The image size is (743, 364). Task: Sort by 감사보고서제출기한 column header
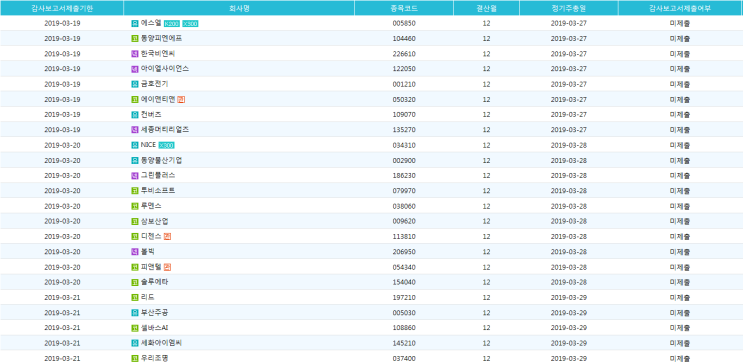62,8
